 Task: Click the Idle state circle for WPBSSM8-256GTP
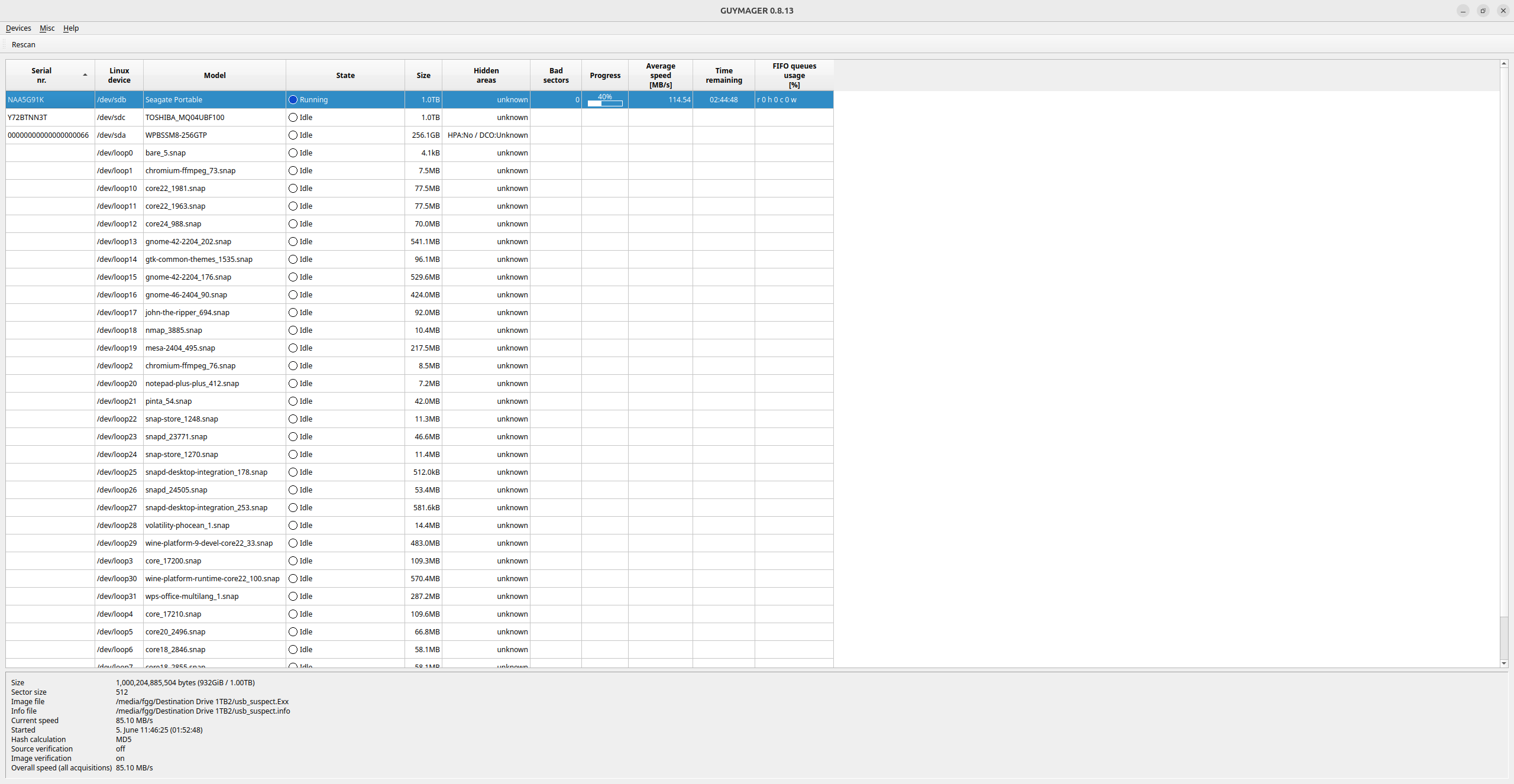point(293,135)
